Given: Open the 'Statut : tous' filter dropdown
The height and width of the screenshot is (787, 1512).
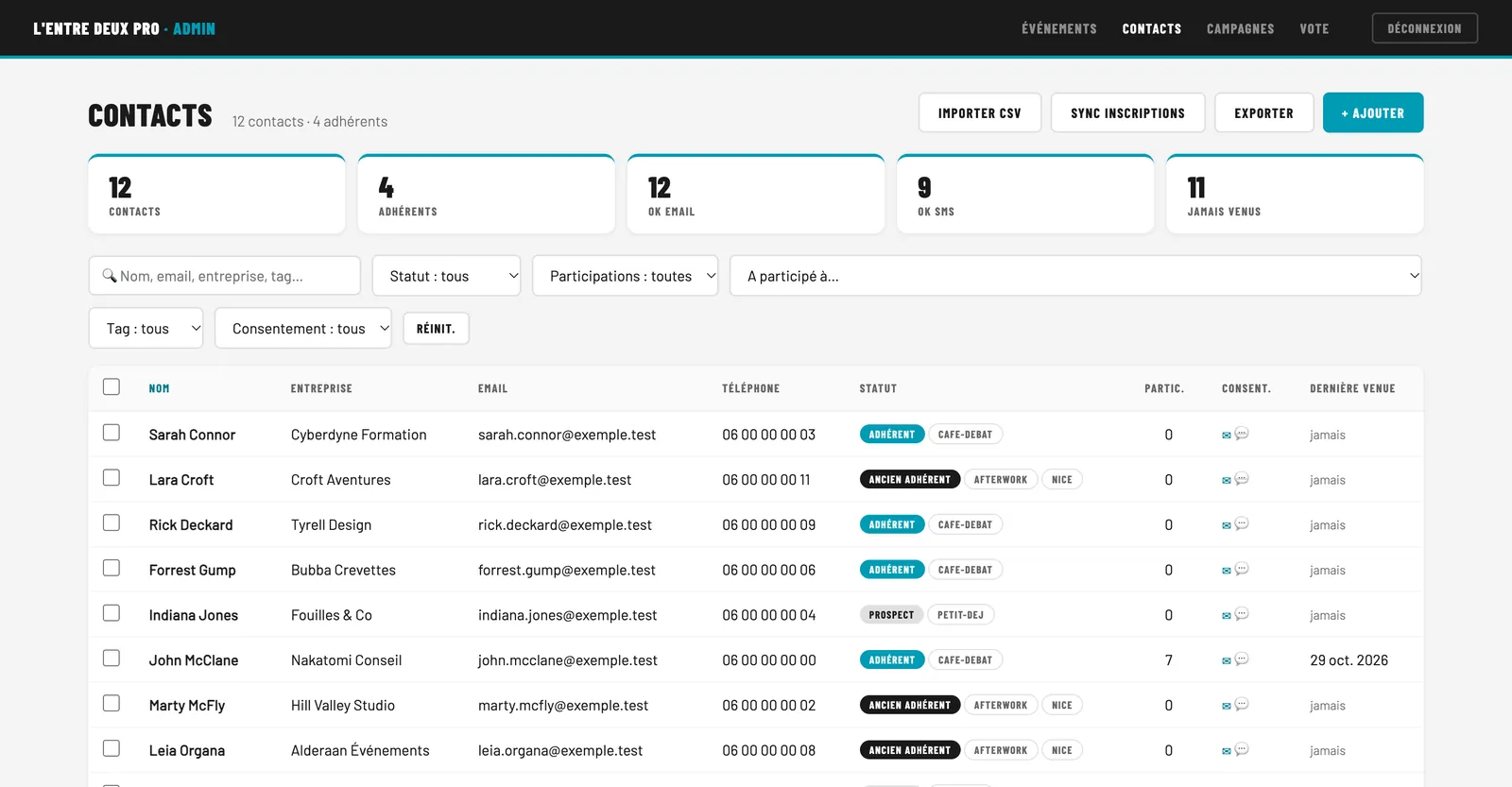Looking at the screenshot, I should pos(446,276).
